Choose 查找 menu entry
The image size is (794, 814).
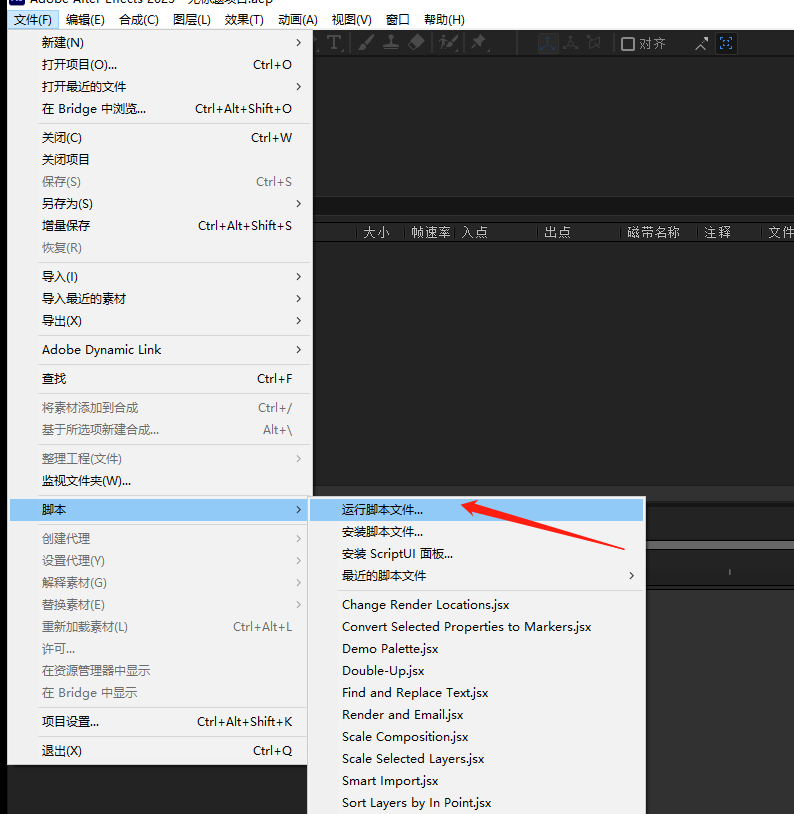pyautogui.click(x=160, y=378)
